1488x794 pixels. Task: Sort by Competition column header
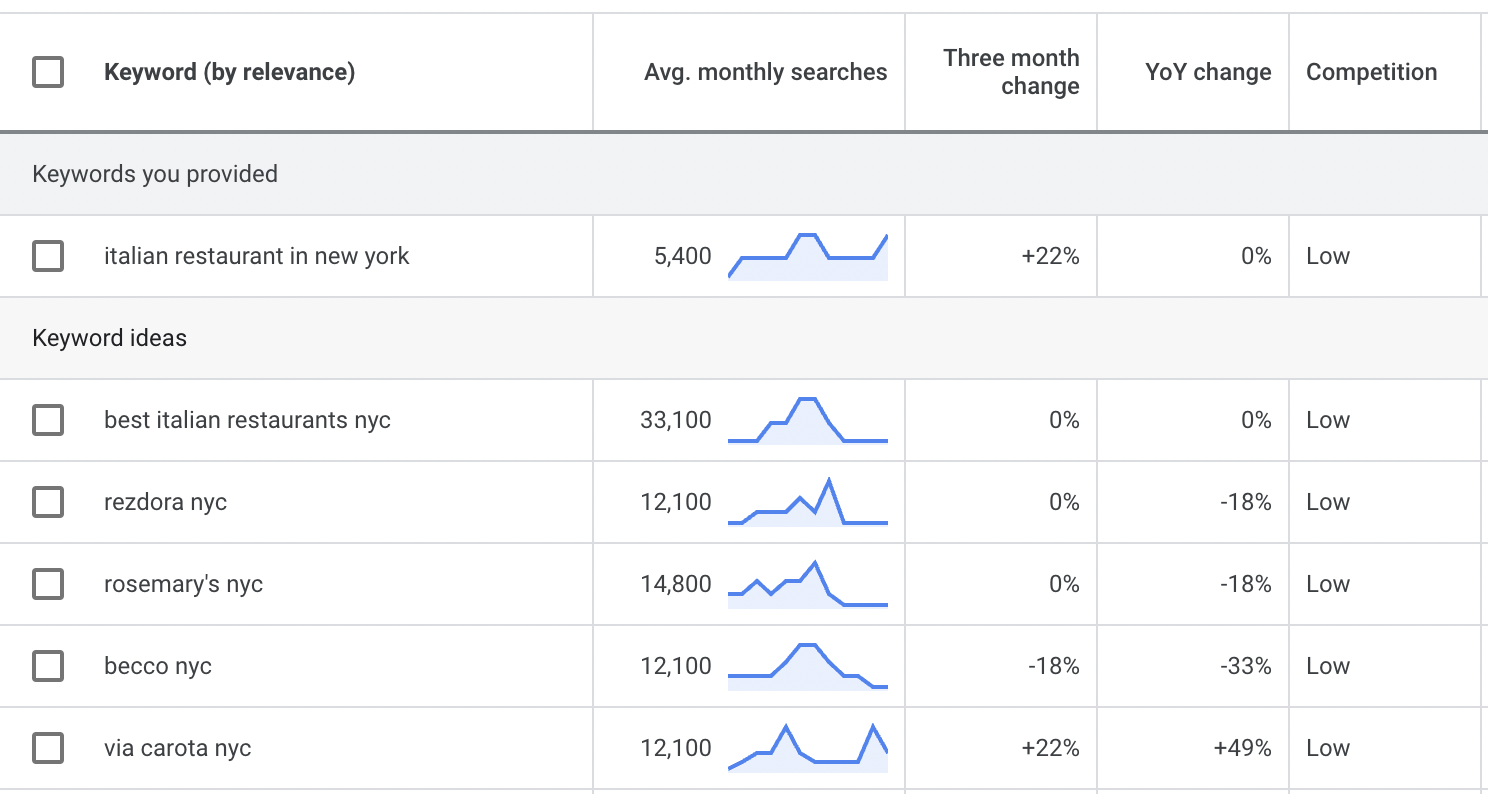(1371, 72)
